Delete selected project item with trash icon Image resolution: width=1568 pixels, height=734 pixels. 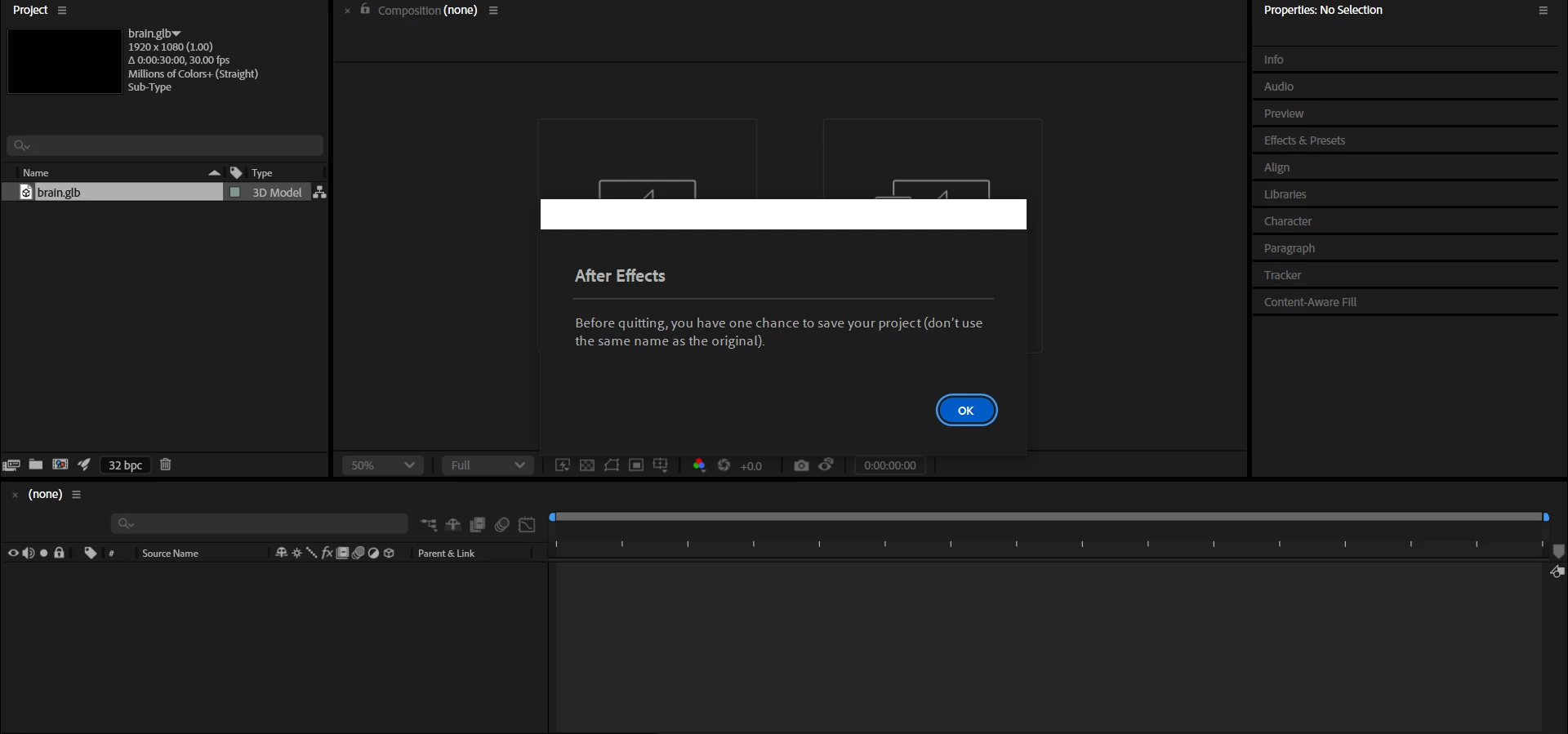(x=166, y=465)
